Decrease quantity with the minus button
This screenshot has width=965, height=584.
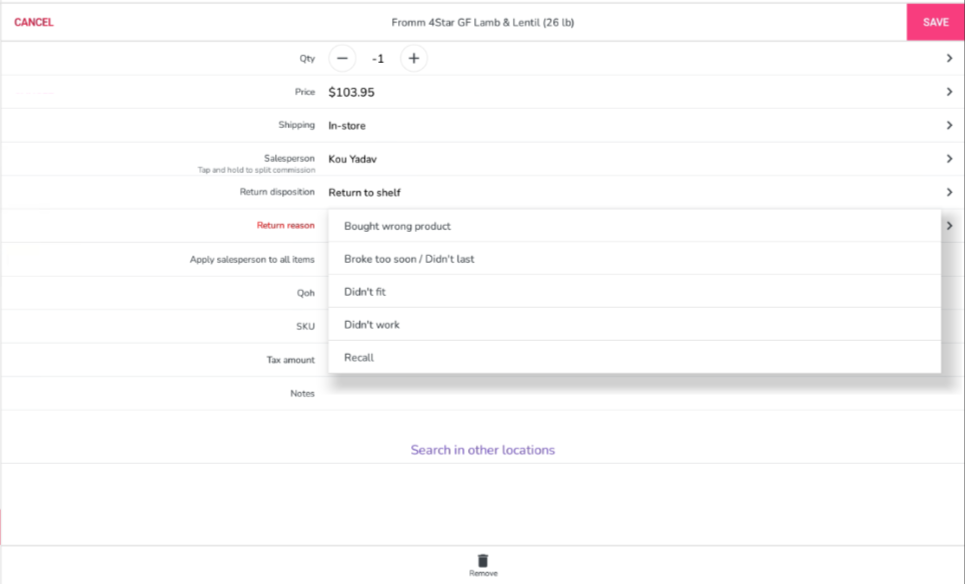pyautogui.click(x=342, y=58)
